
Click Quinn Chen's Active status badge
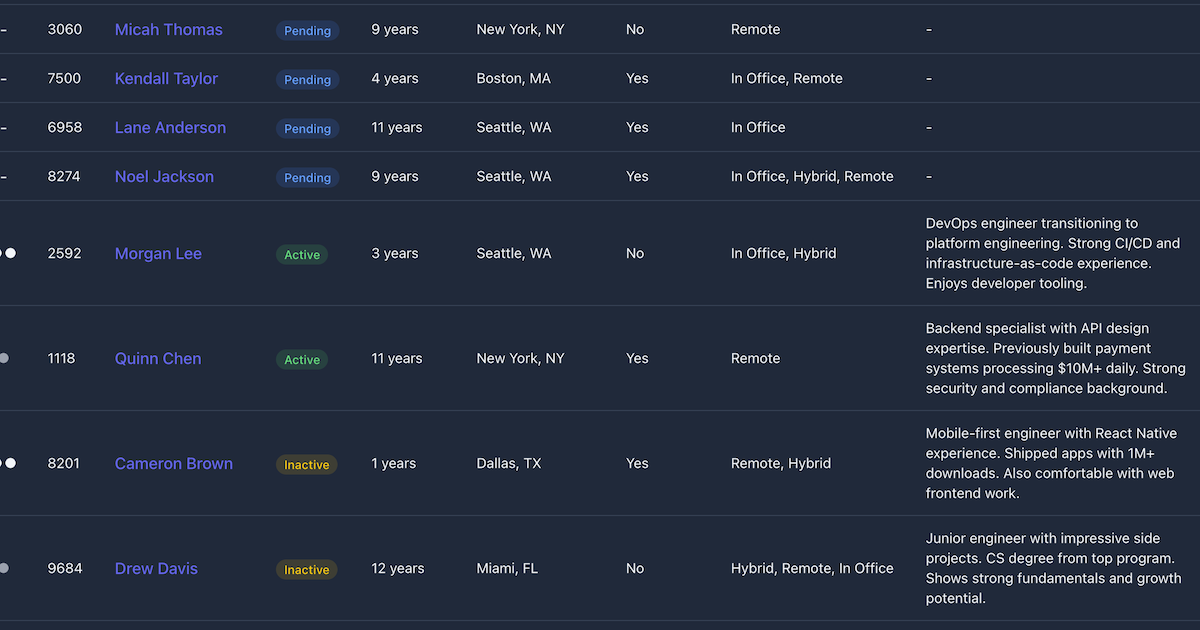click(x=302, y=360)
